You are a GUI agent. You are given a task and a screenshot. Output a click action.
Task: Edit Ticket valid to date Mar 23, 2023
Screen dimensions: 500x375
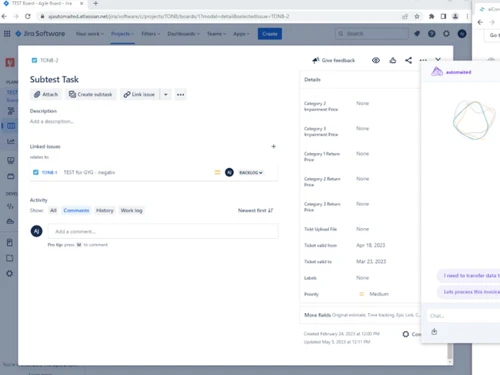pos(371,261)
